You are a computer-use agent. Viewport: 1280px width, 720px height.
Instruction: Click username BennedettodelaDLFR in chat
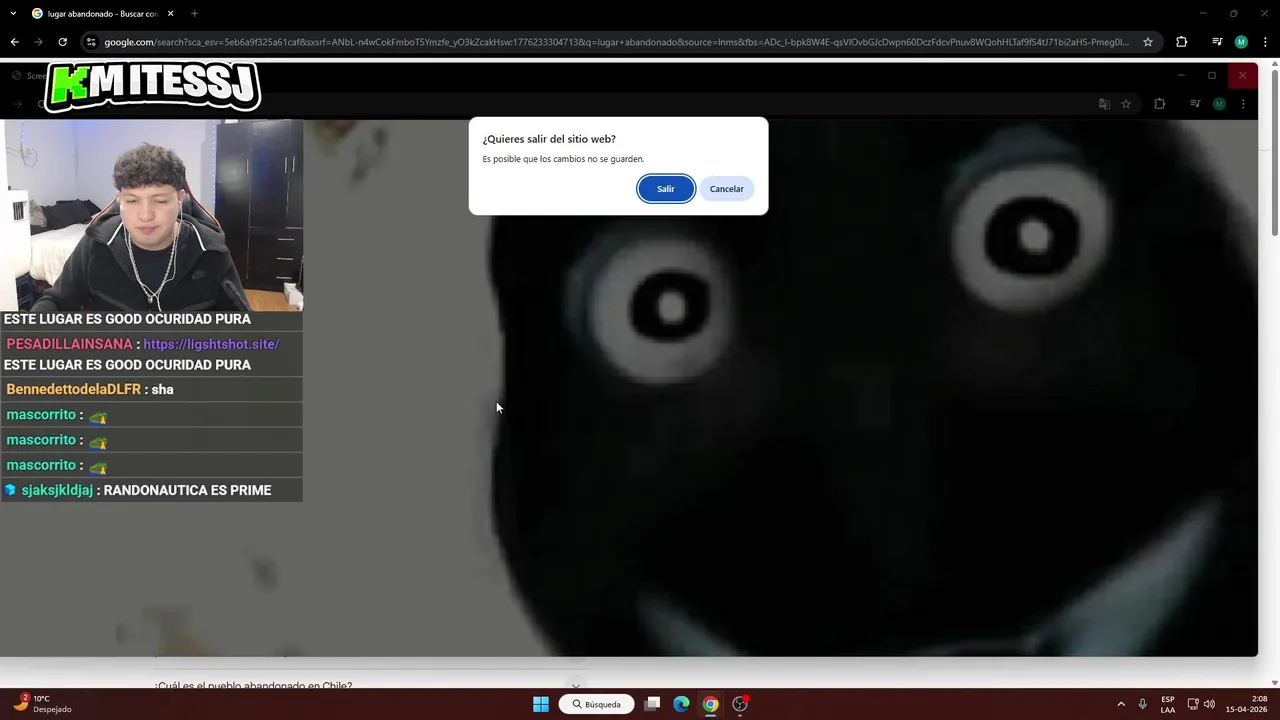pyautogui.click(x=73, y=389)
